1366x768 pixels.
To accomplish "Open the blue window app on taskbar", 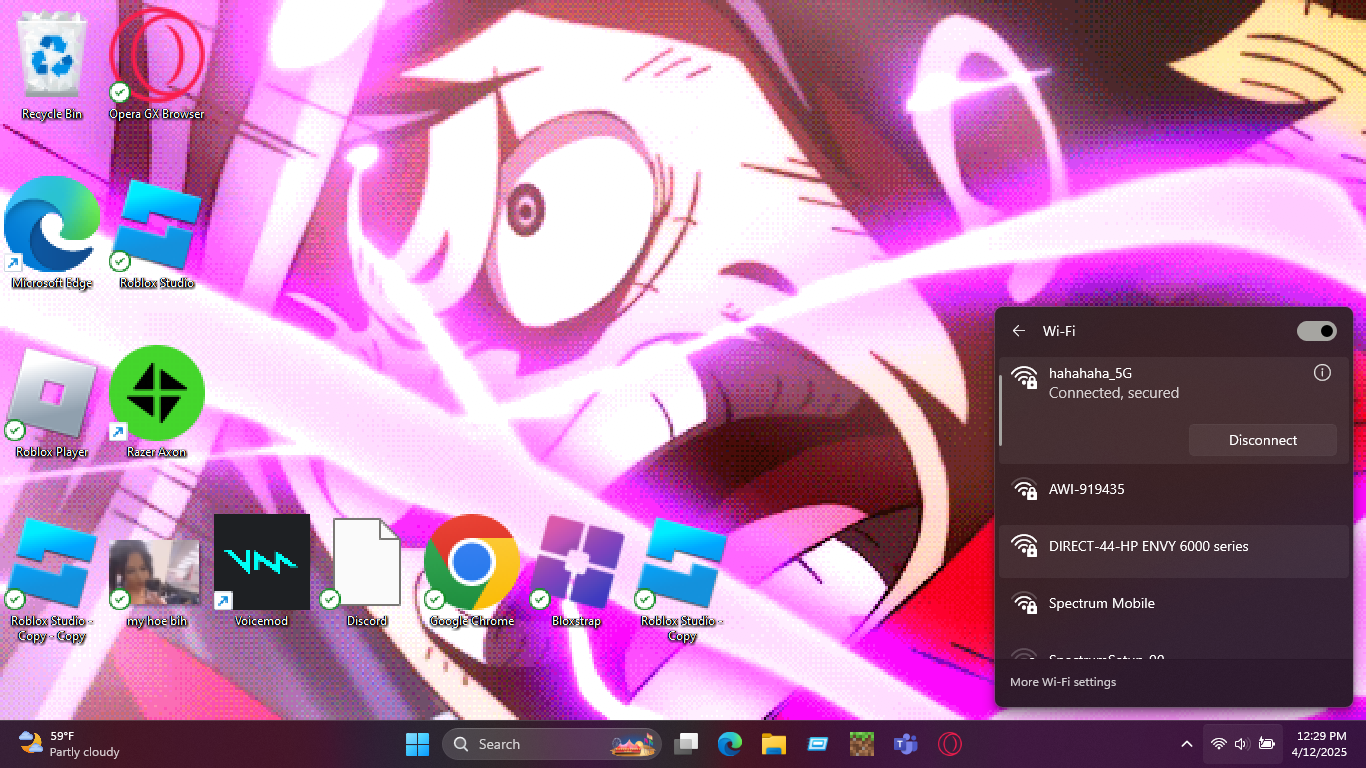I will [818, 744].
